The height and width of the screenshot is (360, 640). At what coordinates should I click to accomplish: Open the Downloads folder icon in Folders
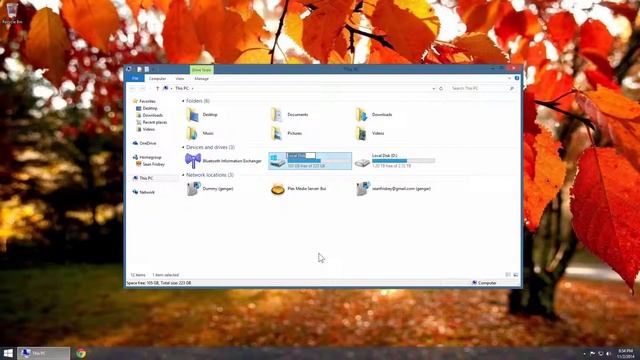pyautogui.click(x=362, y=115)
